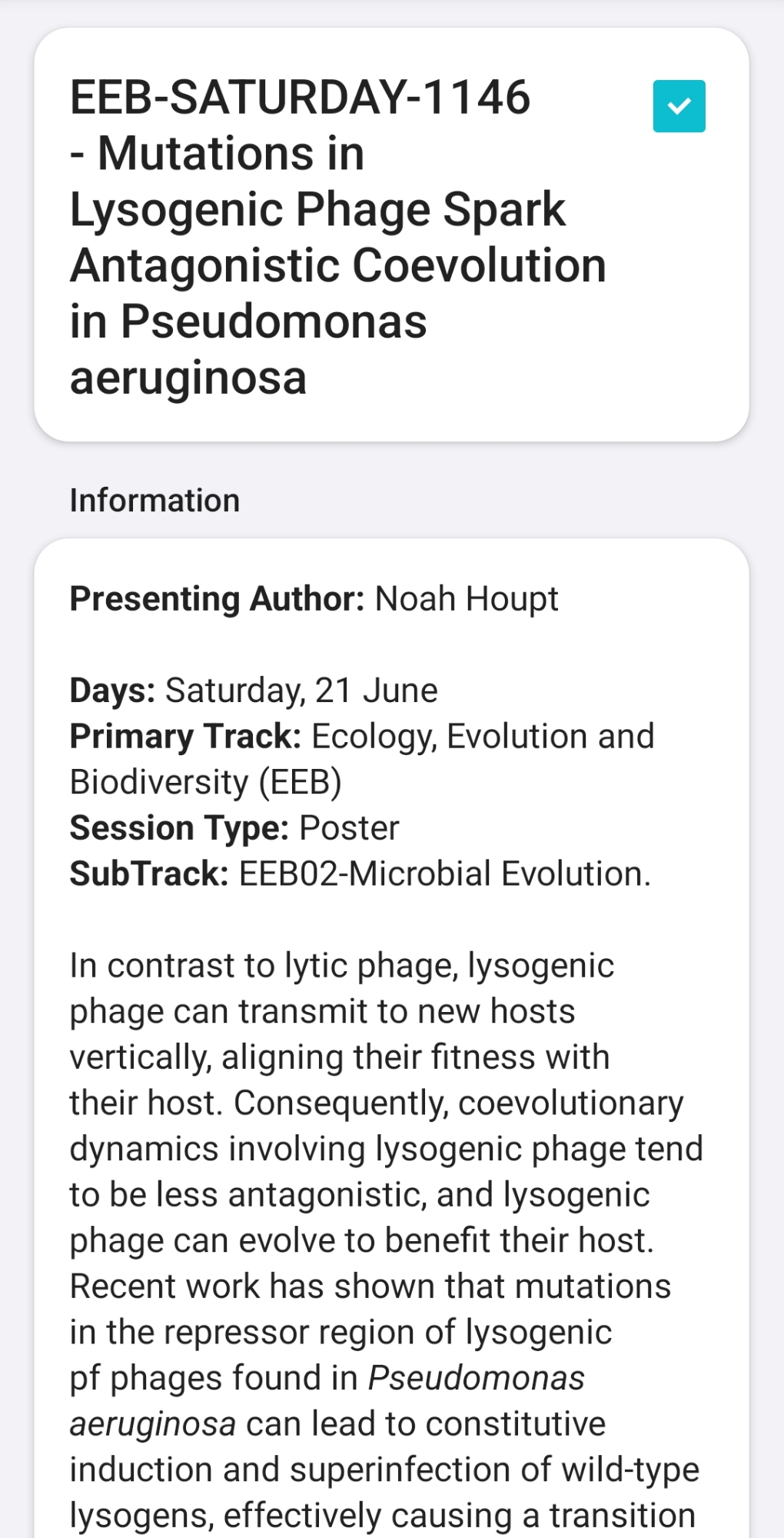784x1538 pixels.
Task: Open the EEB02-Microbial Evolution subtrack
Action: (444, 874)
